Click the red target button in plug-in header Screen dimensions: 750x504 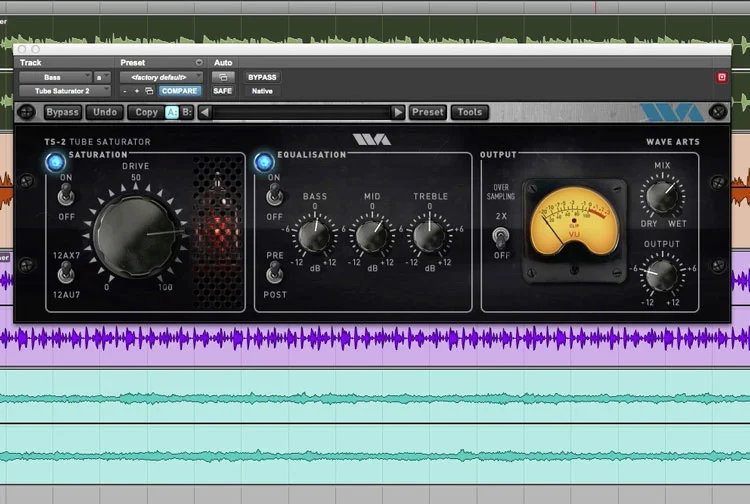point(722,77)
